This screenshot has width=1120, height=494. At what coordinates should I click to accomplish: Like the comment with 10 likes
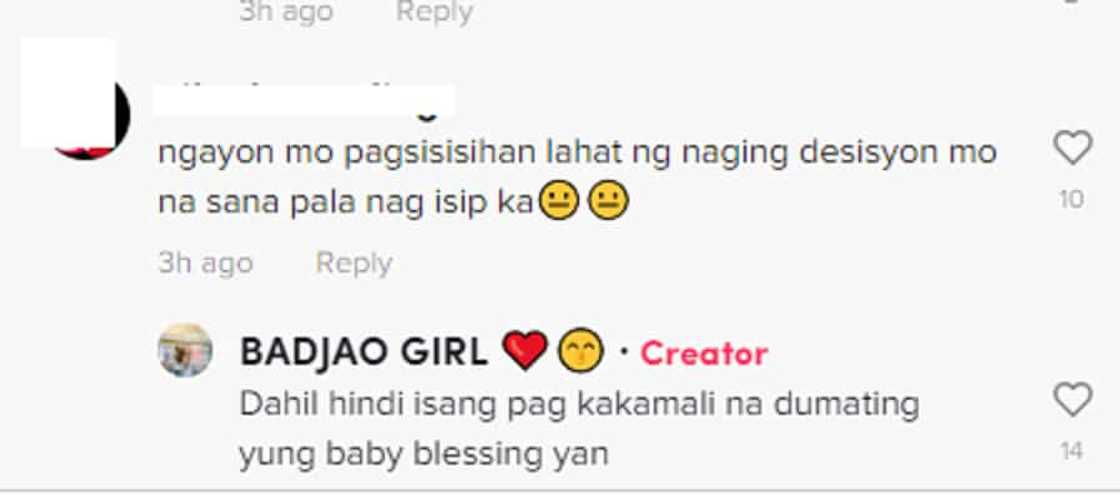(1072, 148)
